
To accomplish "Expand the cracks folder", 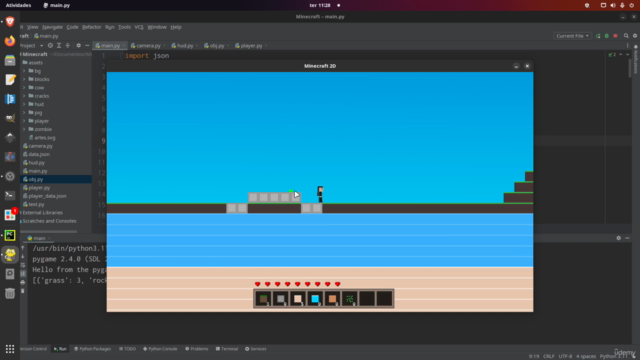I will (x=24, y=96).
